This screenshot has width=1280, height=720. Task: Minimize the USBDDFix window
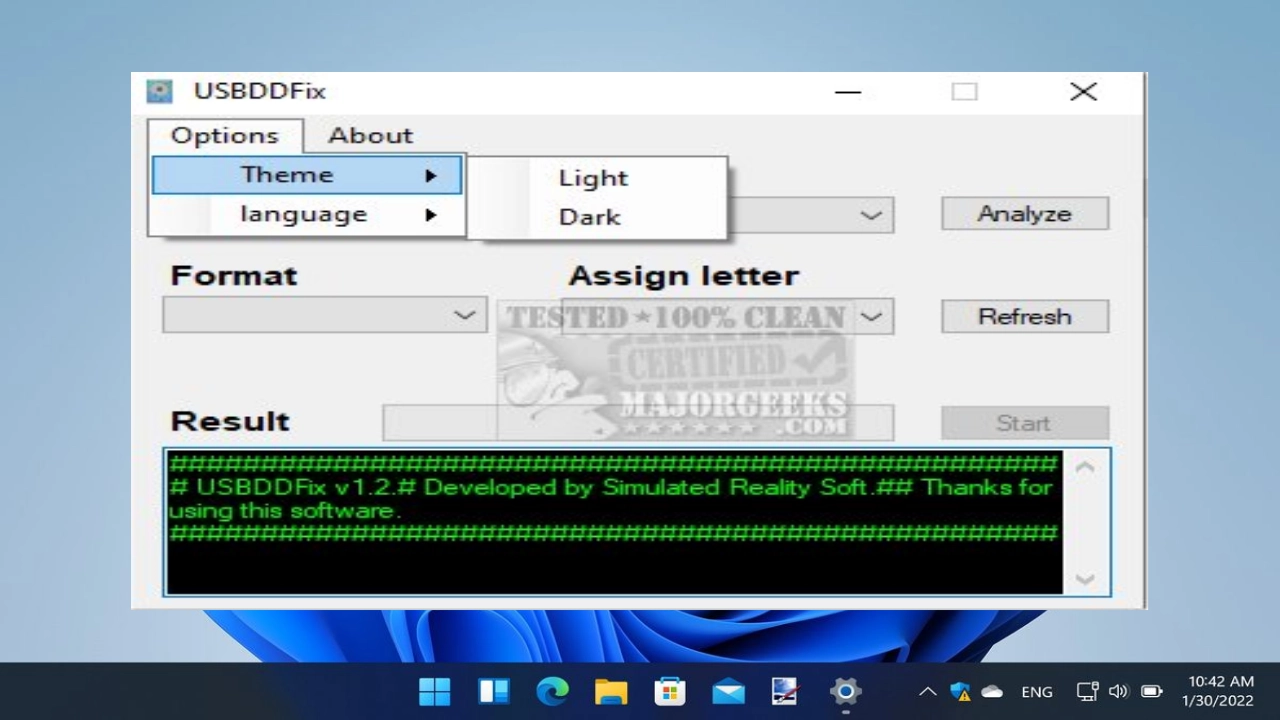pos(848,92)
